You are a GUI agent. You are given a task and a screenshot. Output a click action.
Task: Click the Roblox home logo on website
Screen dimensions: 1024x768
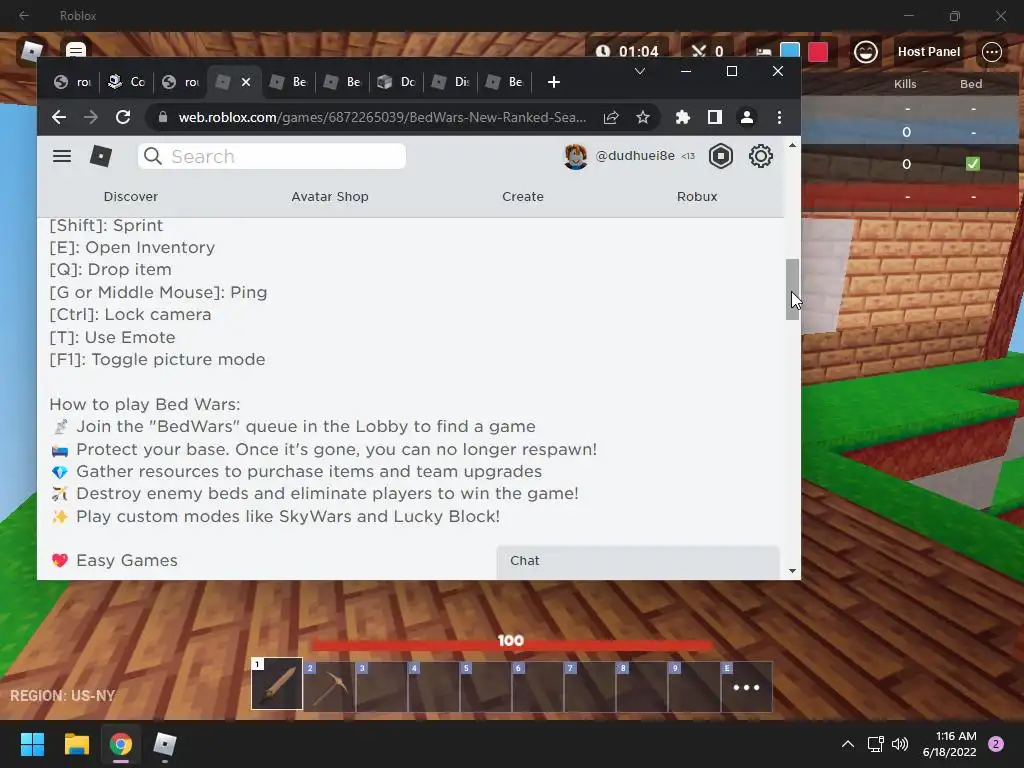[101, 156]
